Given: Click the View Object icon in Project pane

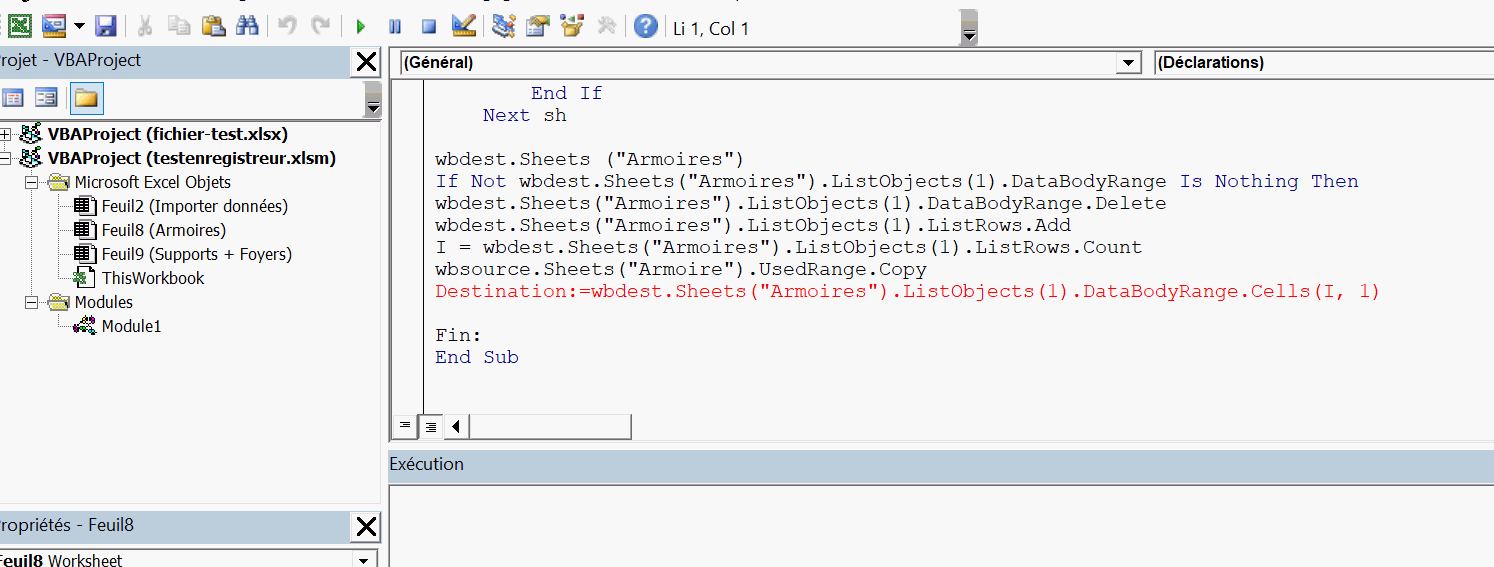Looking at the screenshot, I should point(46,98).
